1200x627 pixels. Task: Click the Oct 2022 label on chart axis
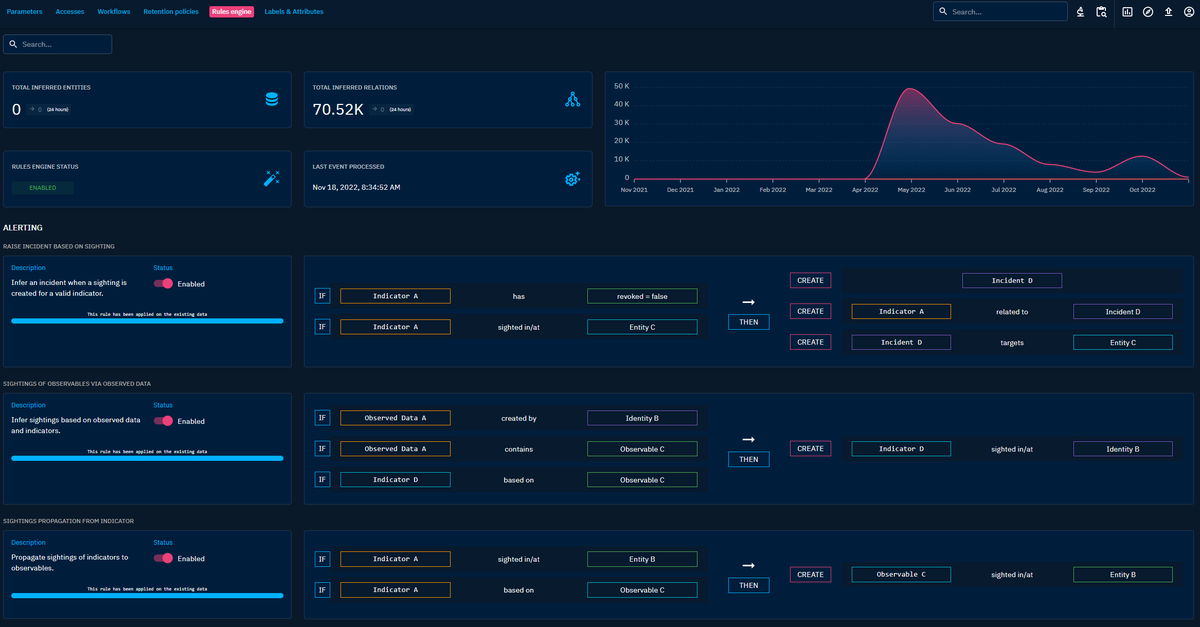(x=1142, y=189)
